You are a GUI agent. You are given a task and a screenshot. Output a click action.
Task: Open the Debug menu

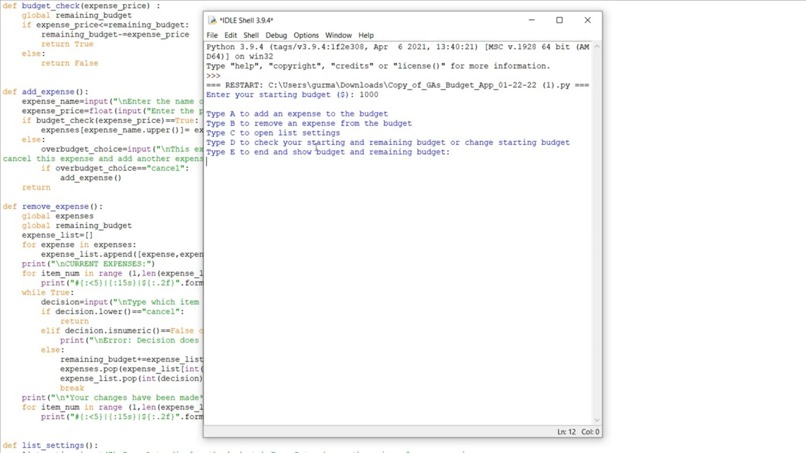(276, 35)
